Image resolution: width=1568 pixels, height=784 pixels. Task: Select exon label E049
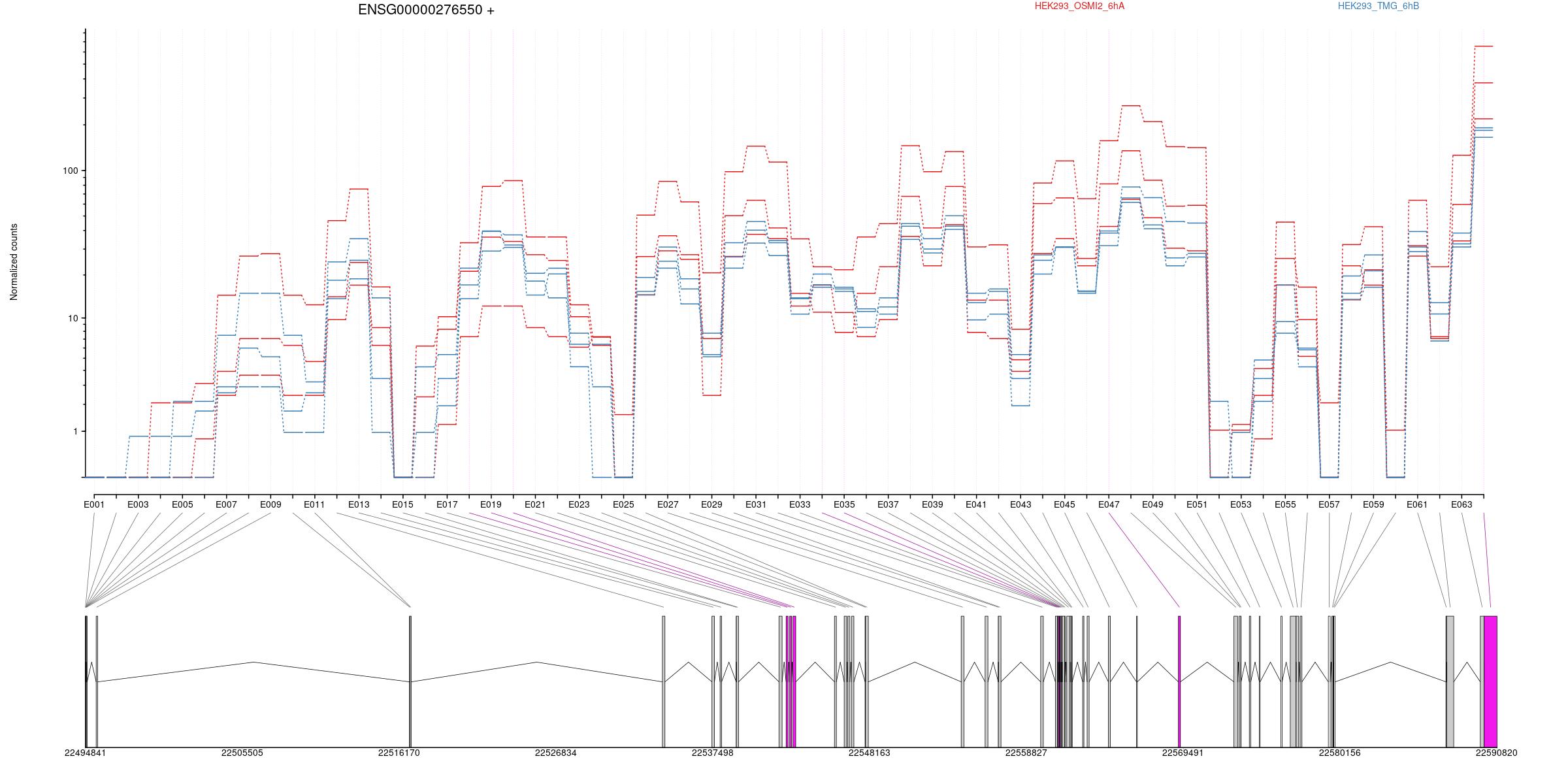coord(1152,504)
